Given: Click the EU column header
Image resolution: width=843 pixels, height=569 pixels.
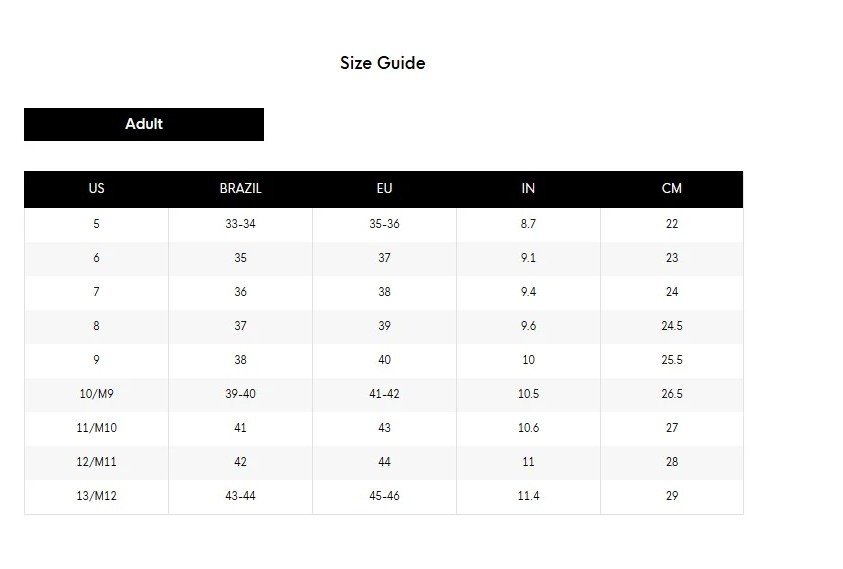Looking at the screenshot, I should click(x=384, y=188).
